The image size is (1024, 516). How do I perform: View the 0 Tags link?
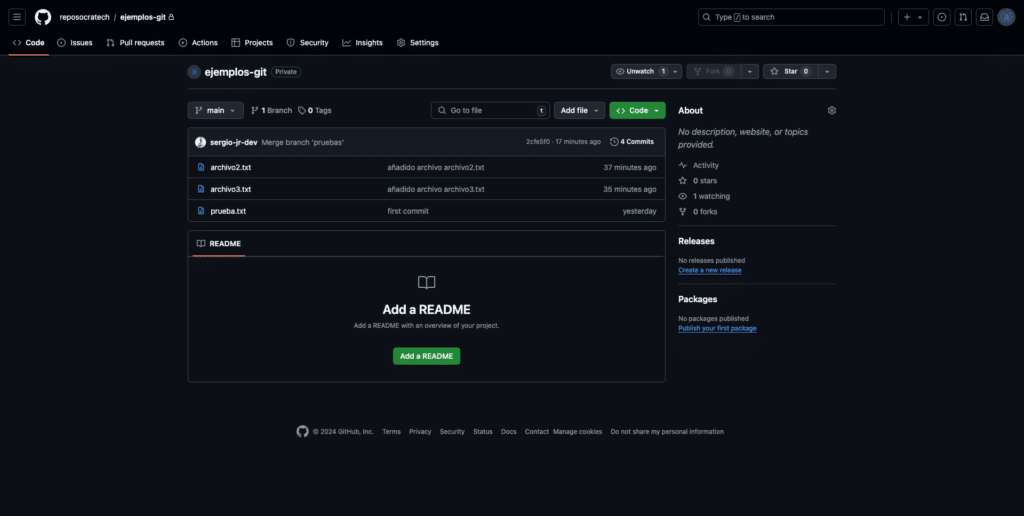coord(315,110)
